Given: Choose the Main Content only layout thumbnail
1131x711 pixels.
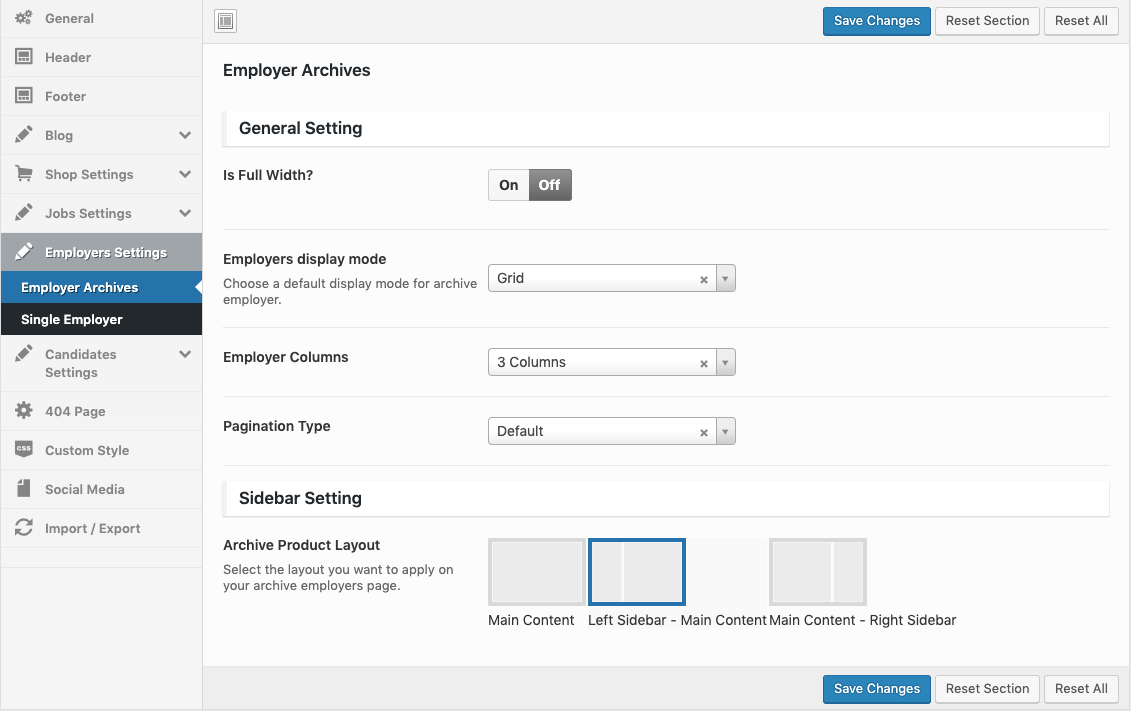Looking at the screenshot, I should click(x=536, y=572).
